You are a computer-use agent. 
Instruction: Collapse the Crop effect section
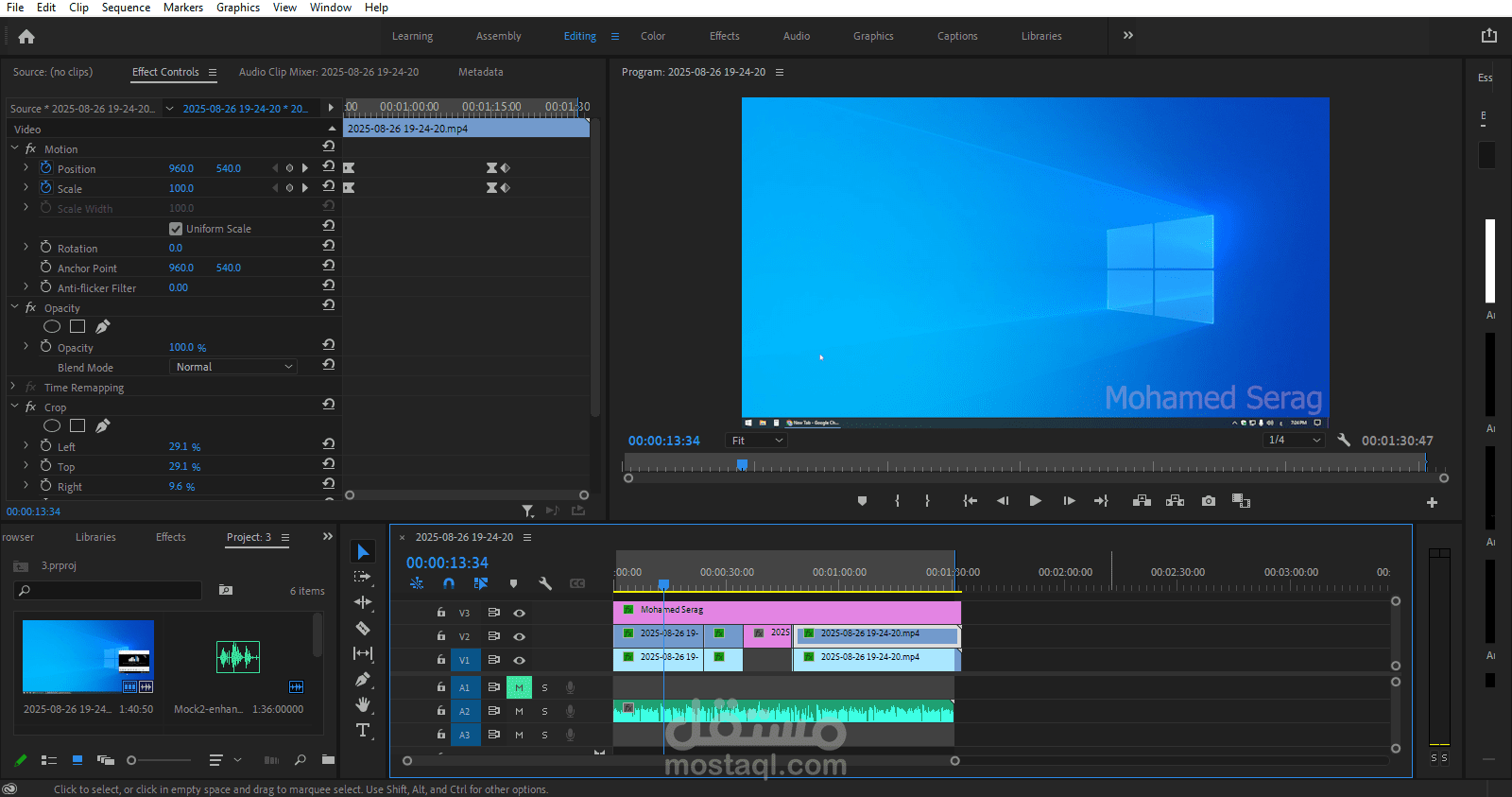(14, 407)
